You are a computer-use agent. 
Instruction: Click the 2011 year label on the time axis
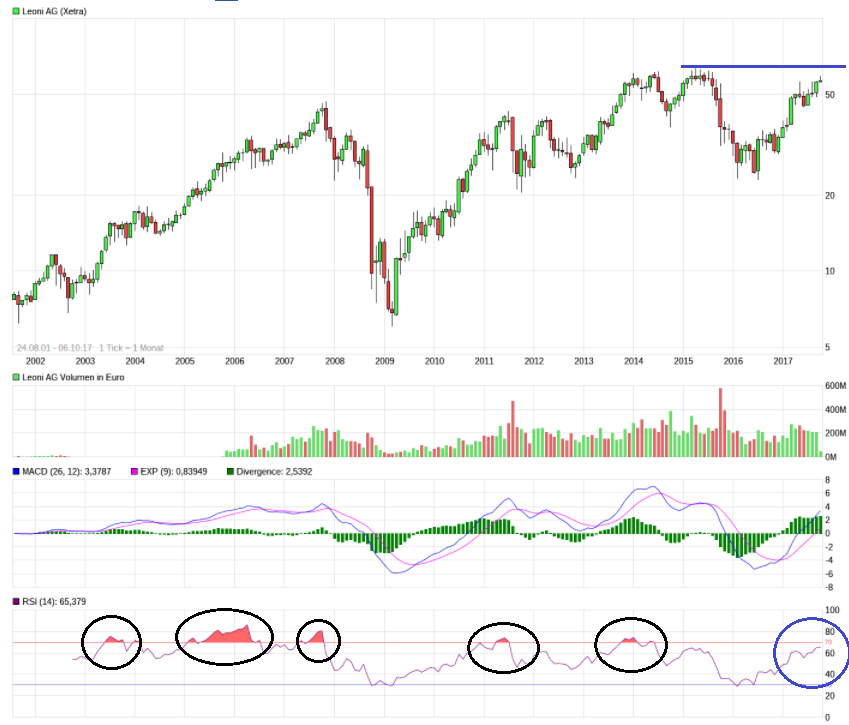click(484, 361)
